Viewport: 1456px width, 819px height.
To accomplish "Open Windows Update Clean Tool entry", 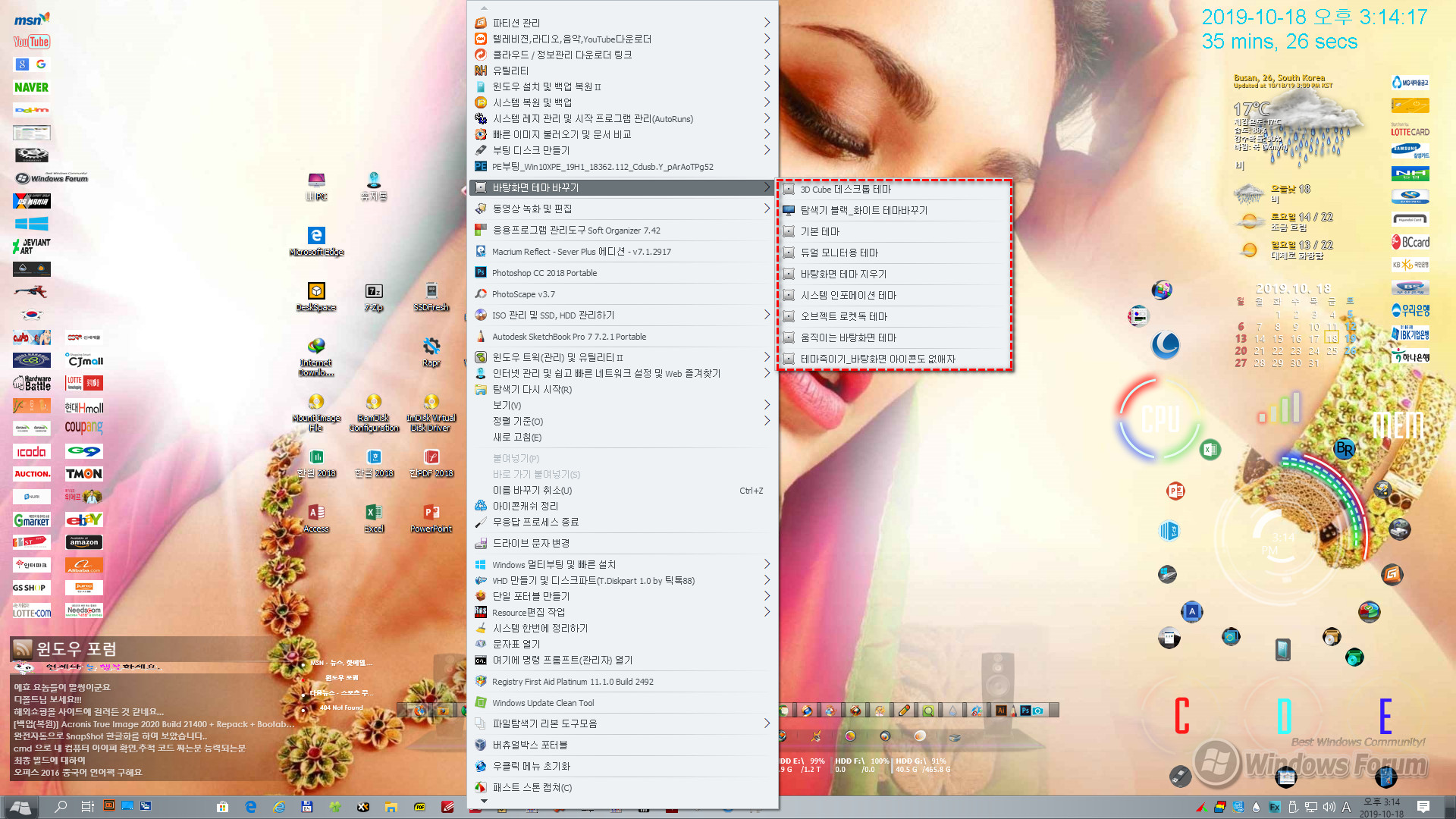I will pyautogui.click(x=623, y=702).
